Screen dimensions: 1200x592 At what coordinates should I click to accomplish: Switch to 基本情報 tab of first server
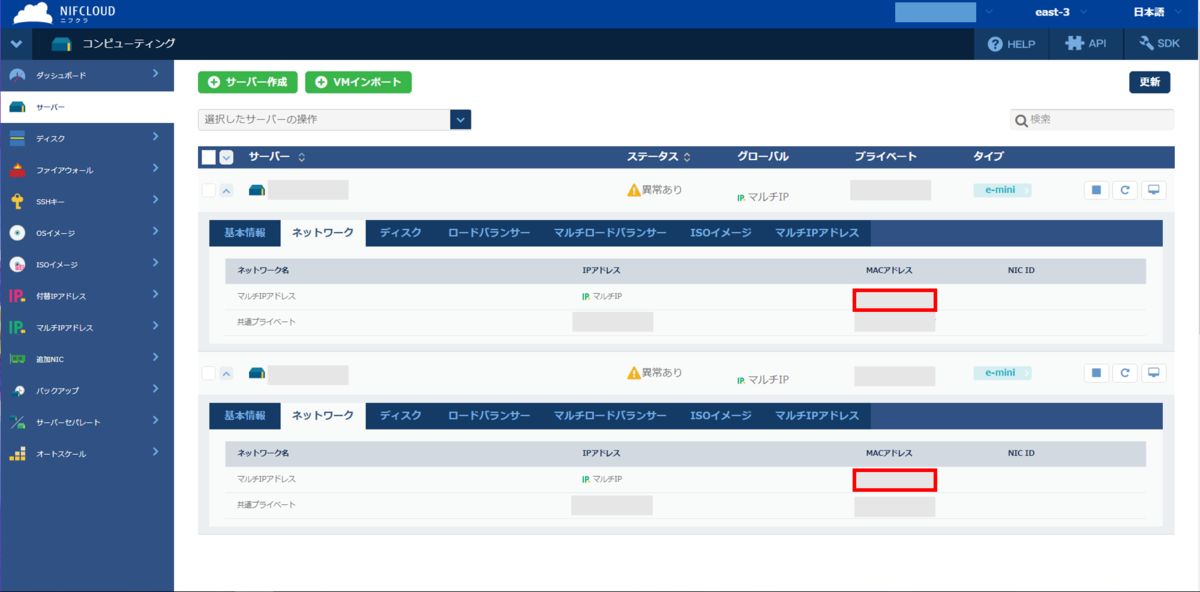[x=245, y=233]
